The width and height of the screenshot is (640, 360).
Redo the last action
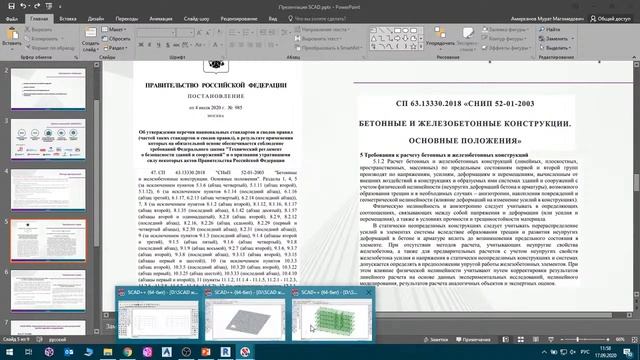37,6
